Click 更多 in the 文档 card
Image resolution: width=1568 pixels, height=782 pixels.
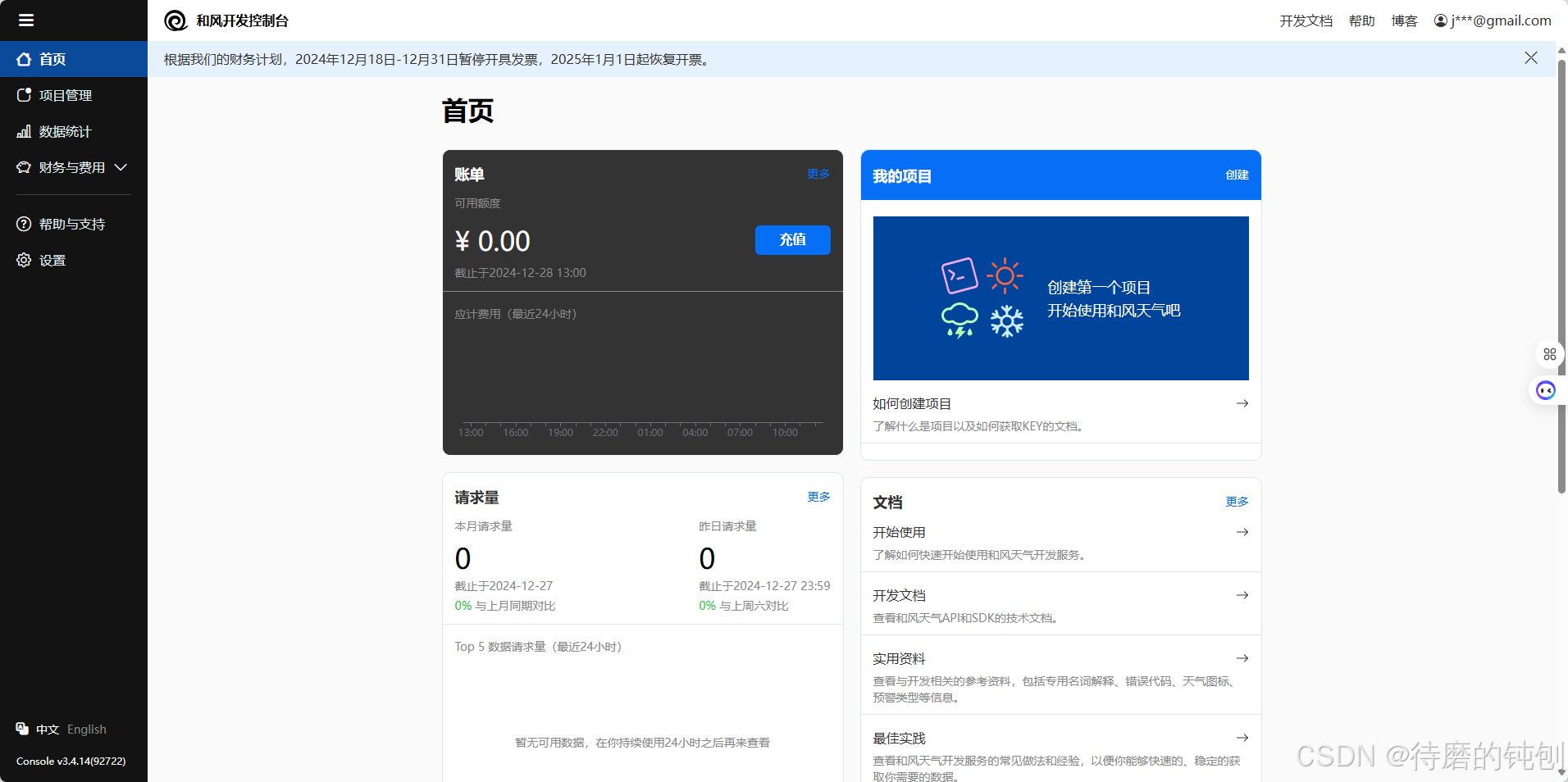[x=1237, y=502]
